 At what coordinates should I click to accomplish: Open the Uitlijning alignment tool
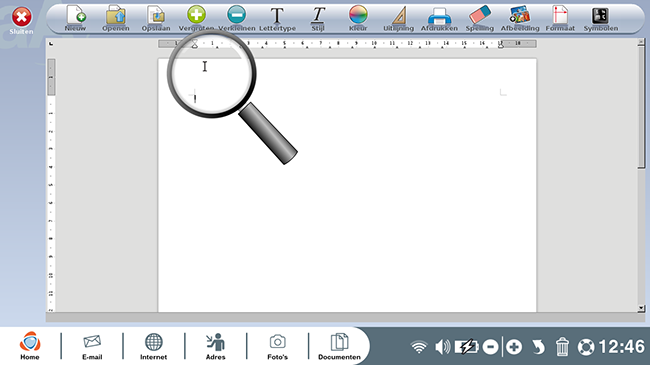coord(398,19)
